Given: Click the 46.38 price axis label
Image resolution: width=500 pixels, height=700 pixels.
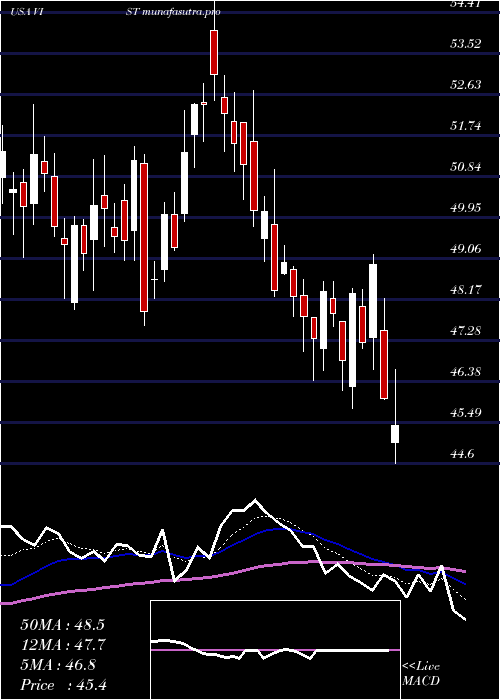Looking at the screenshot, I should [466, 371].
